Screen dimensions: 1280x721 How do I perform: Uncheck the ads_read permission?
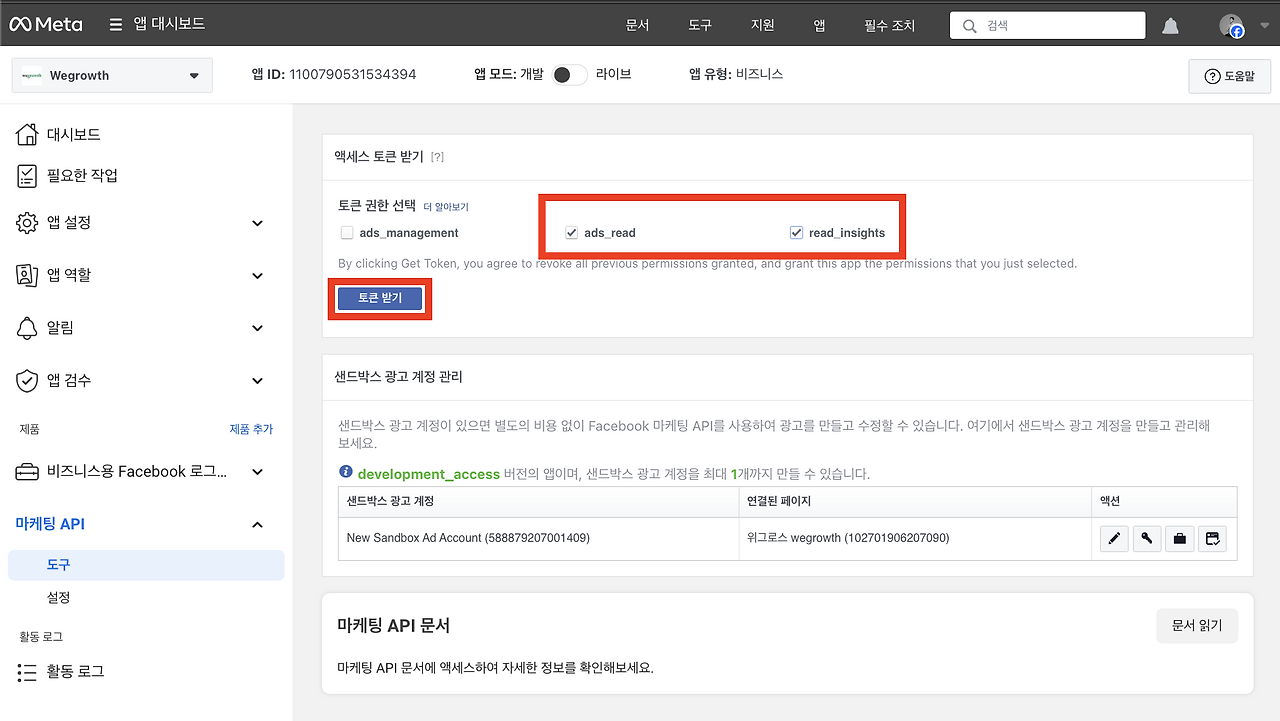tap(571, 232)
